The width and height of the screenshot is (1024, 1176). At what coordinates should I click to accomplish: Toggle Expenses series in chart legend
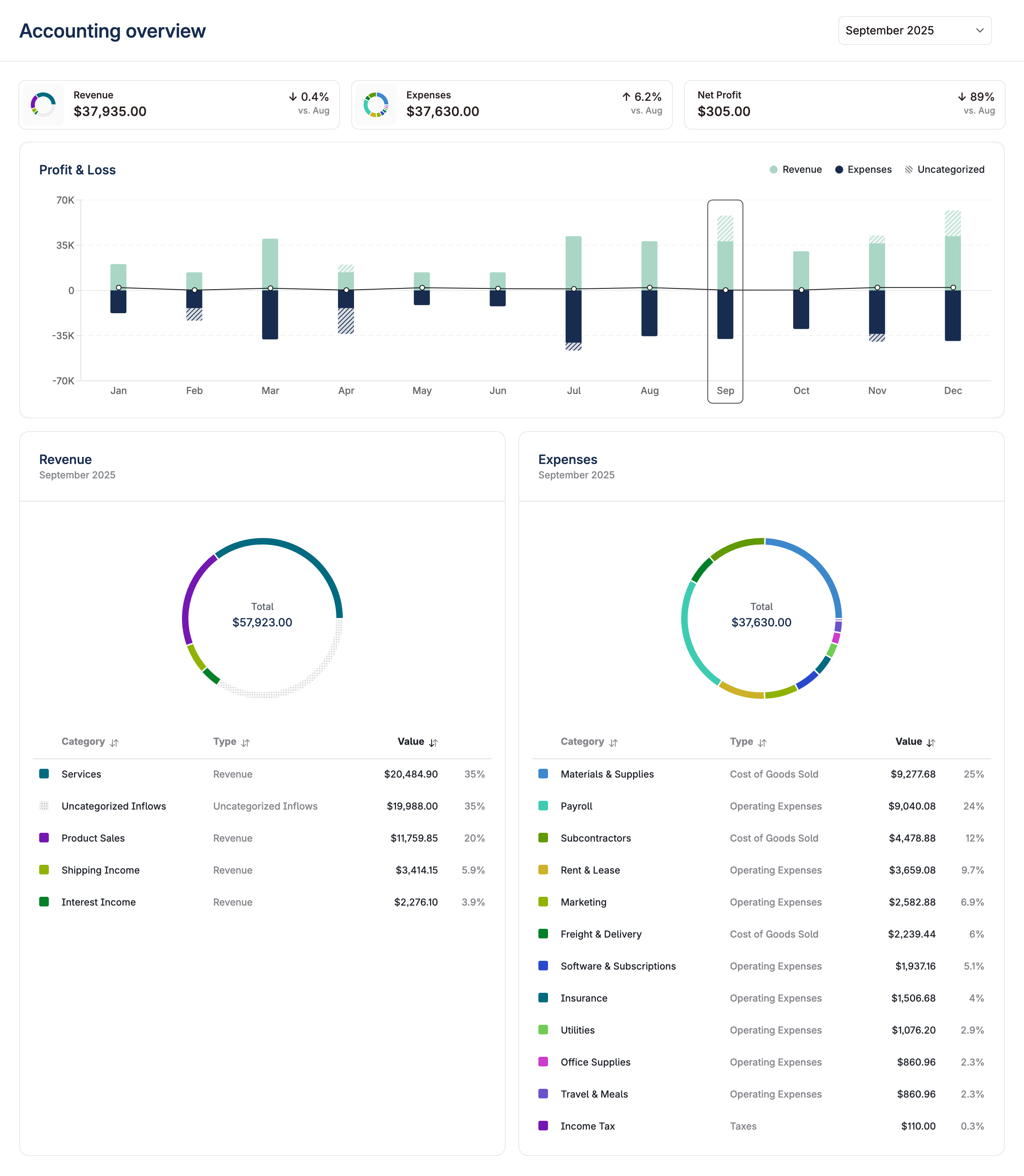(x=863, y=170)
